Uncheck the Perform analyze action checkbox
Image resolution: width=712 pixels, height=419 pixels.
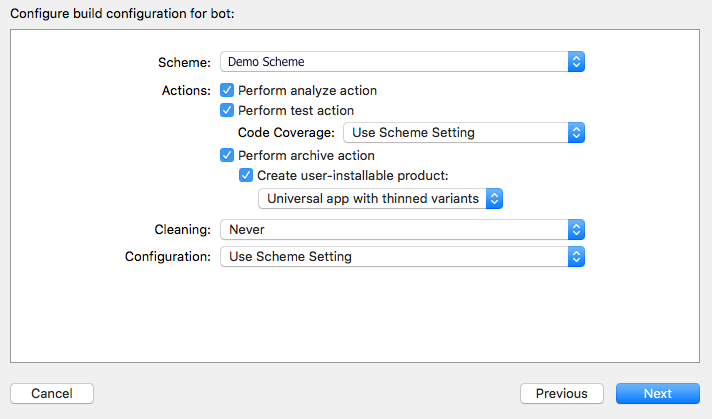[227, 91]
